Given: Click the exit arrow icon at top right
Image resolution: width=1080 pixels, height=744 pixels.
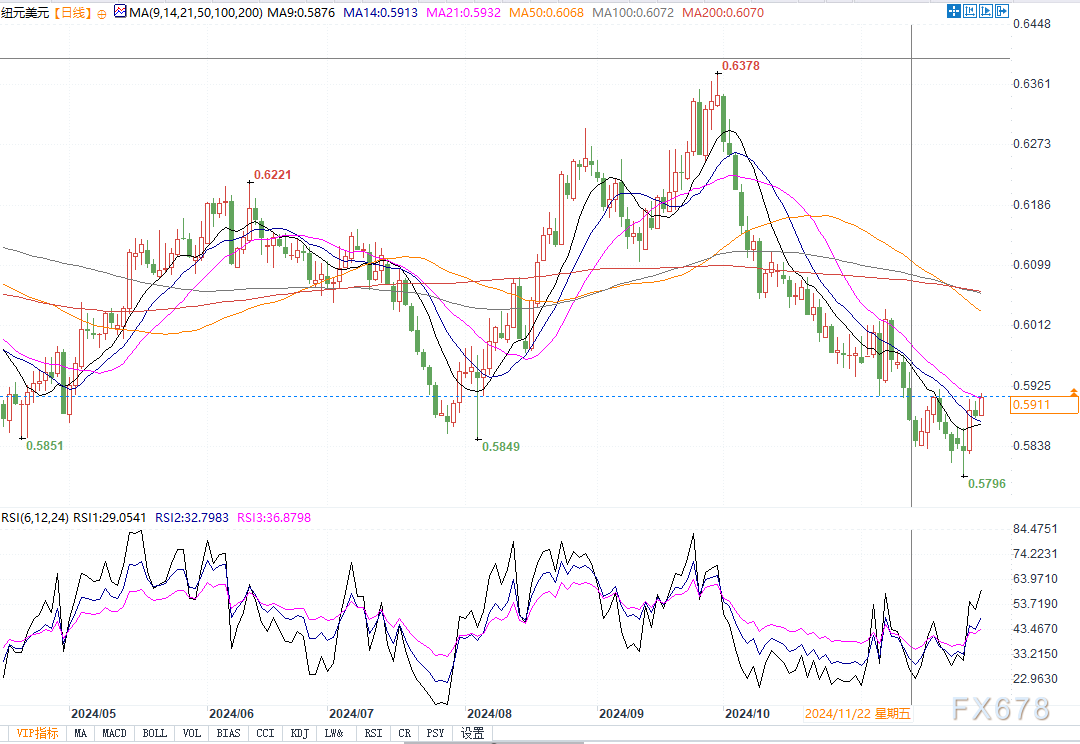Looking at the screenshot, I should click(x=1002, y=11).
